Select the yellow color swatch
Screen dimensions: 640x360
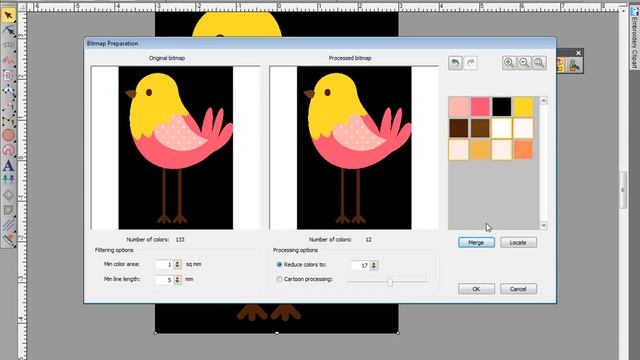pos(523,107)
